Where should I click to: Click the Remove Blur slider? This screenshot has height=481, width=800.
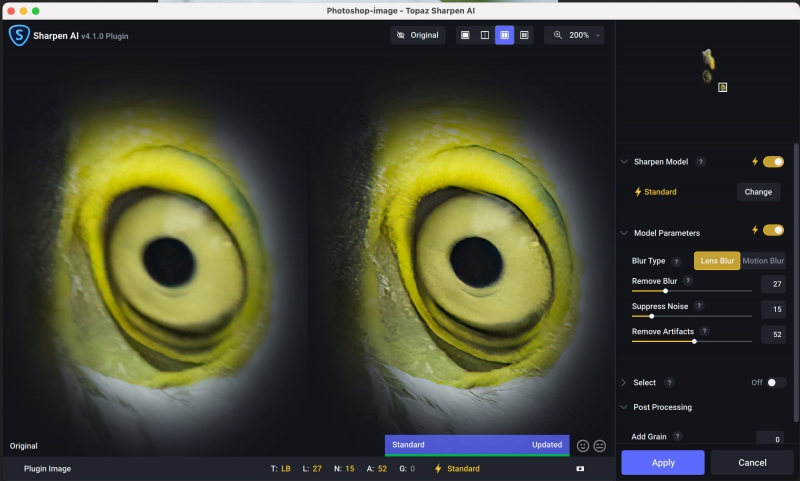pos(691,291)
